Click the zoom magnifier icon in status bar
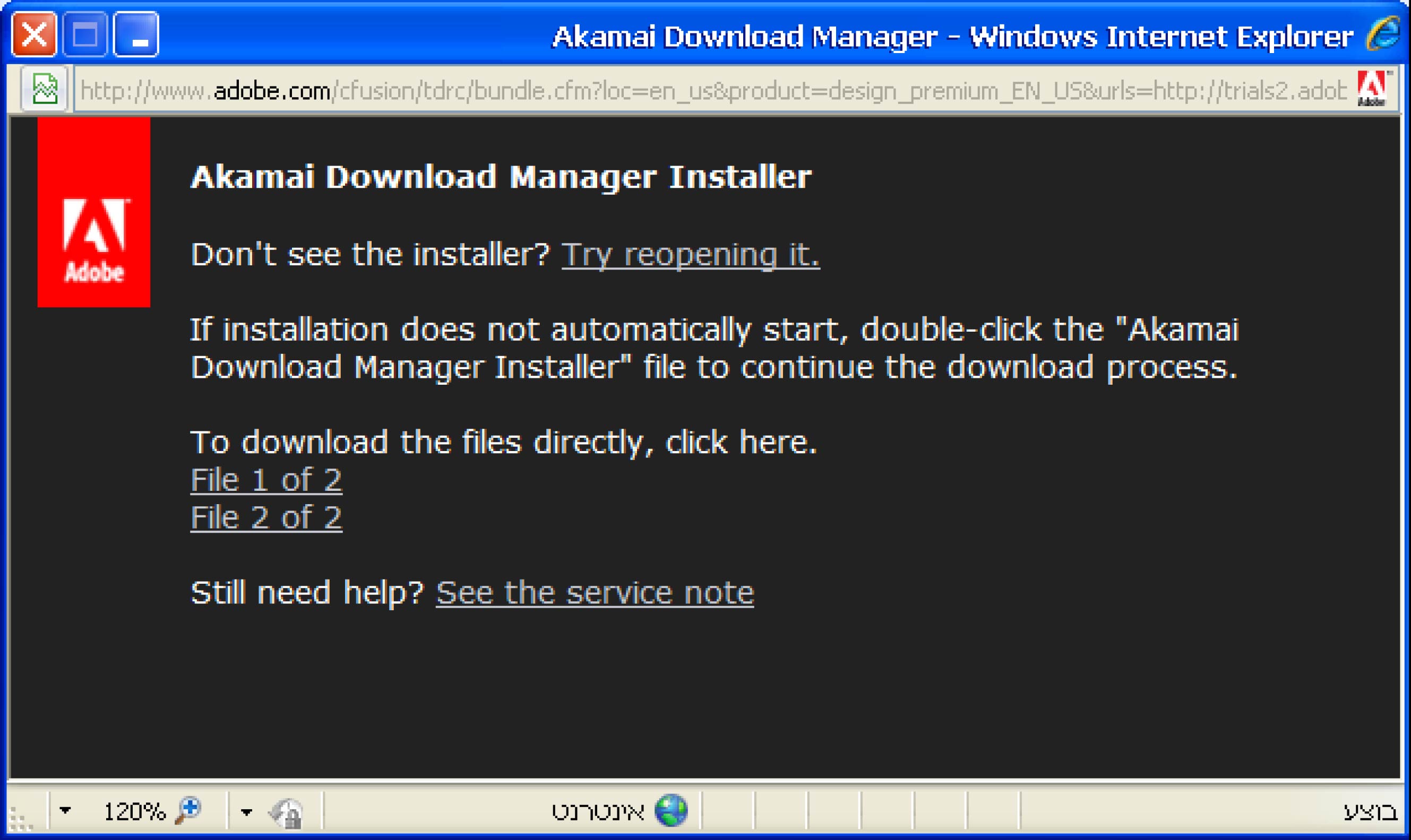The width and height of the screenshot is (1411, 840). click(188, 811)
